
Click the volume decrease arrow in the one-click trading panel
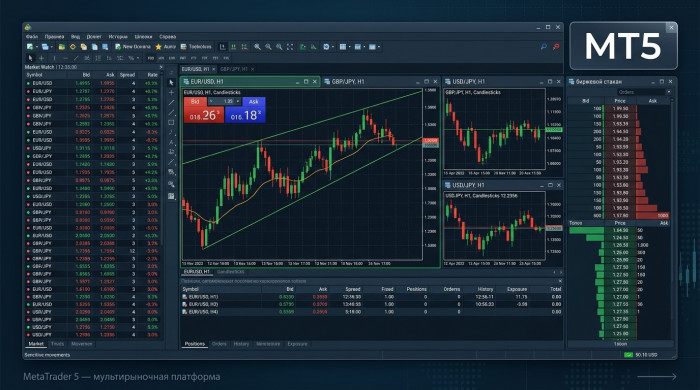click(211, 101)
